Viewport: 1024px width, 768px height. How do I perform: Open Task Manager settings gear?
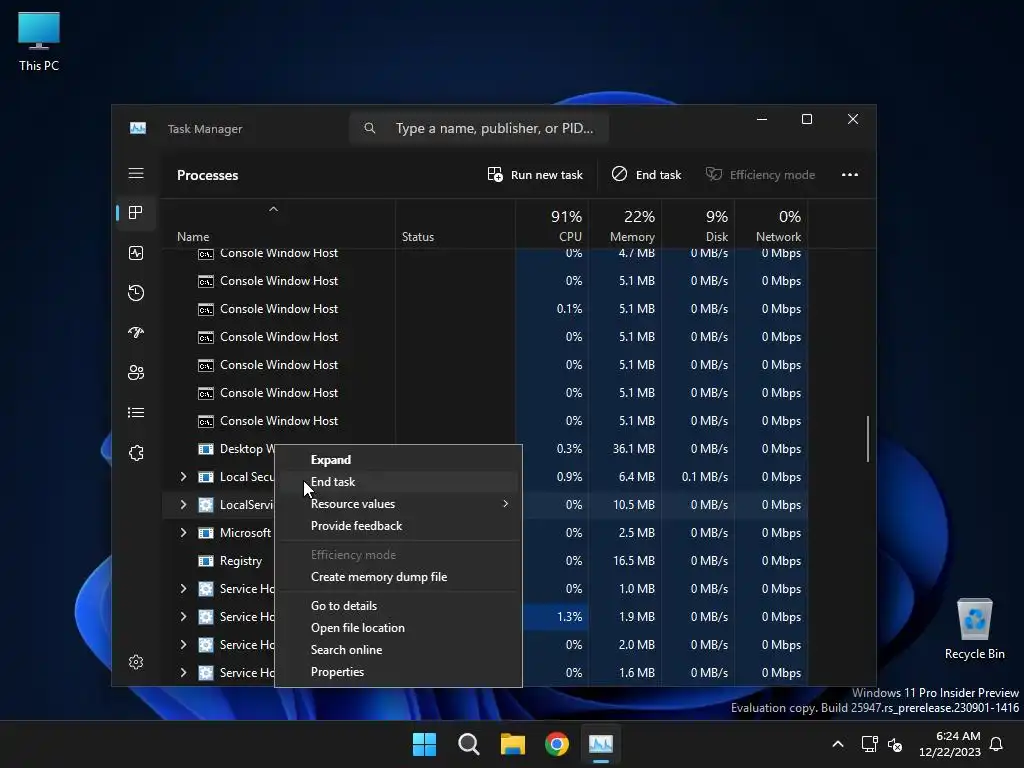(x=136, y=662)
